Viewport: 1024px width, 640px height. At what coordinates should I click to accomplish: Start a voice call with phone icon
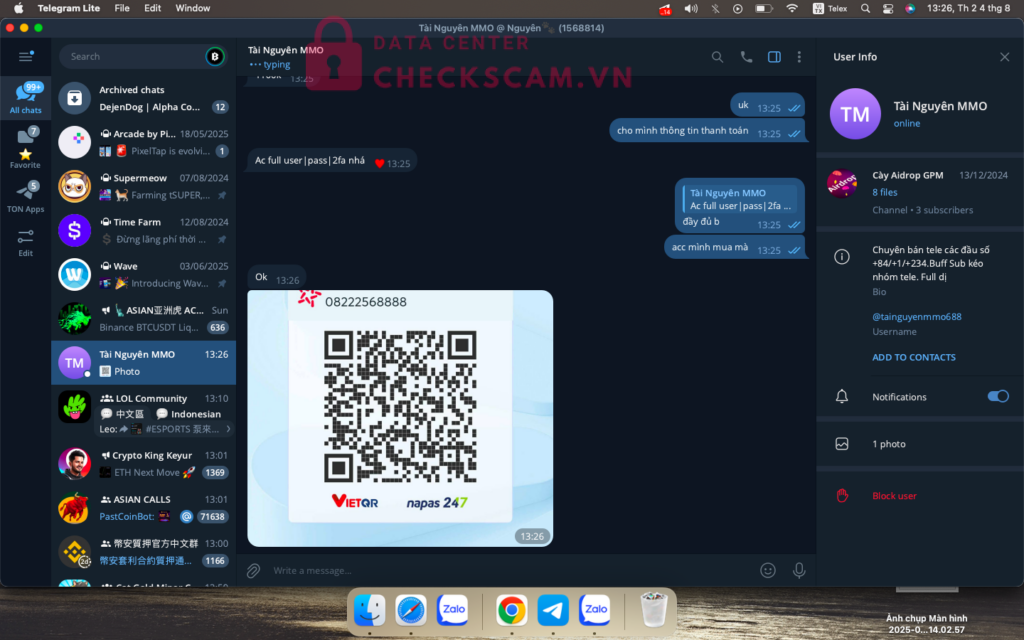746,57
